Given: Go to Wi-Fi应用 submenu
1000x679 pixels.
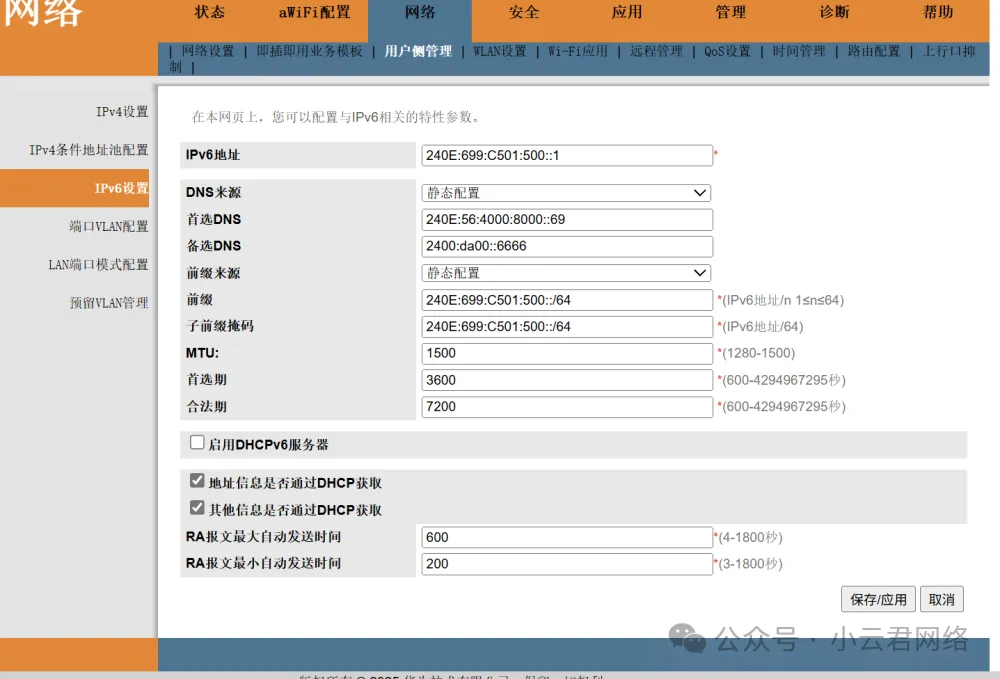Looking at the screenshot, I should (578, 51).
